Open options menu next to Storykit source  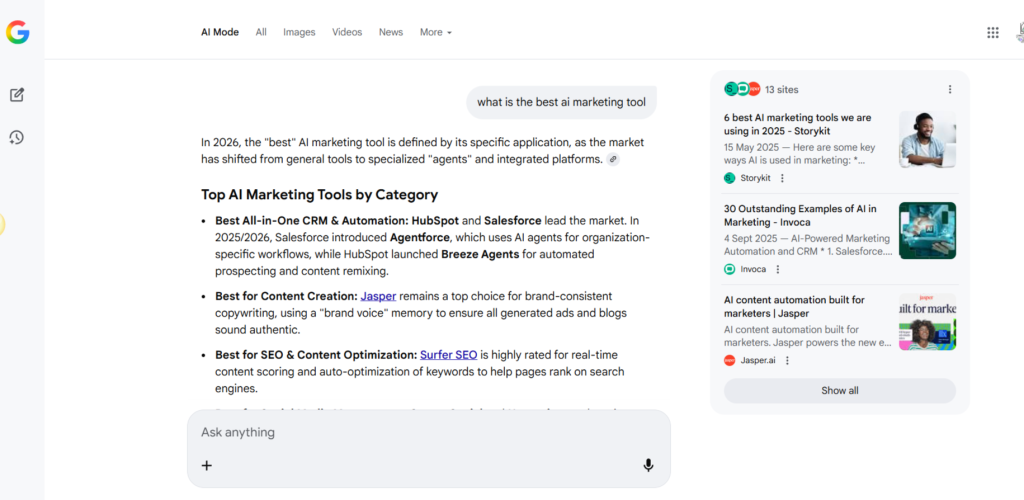[x=782, y=178]
